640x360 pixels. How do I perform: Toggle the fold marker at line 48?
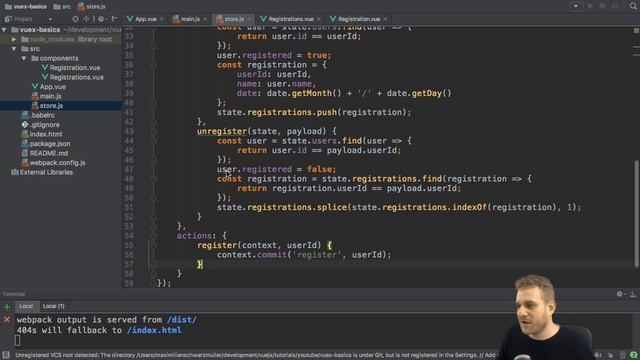(153, 179)
